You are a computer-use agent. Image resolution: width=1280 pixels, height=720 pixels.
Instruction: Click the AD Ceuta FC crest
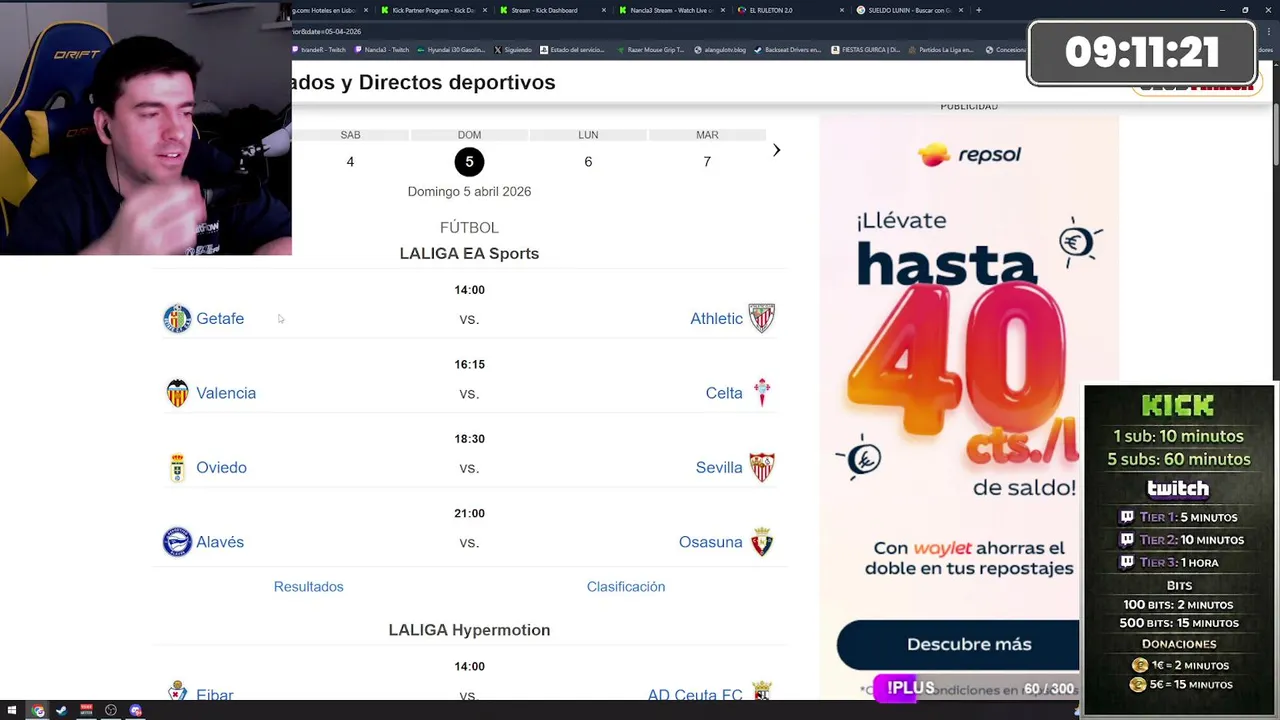pyautogui.click(x=762, y=691)
